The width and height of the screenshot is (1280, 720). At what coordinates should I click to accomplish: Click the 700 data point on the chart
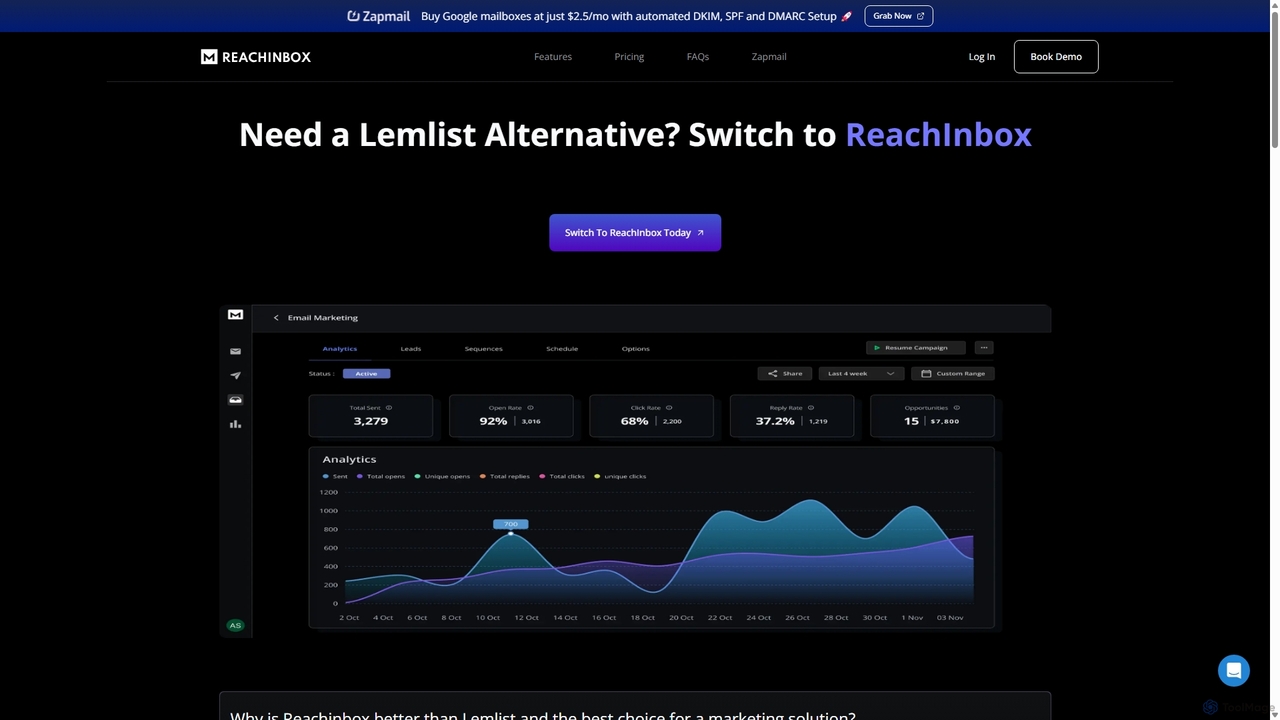[511, 533]
